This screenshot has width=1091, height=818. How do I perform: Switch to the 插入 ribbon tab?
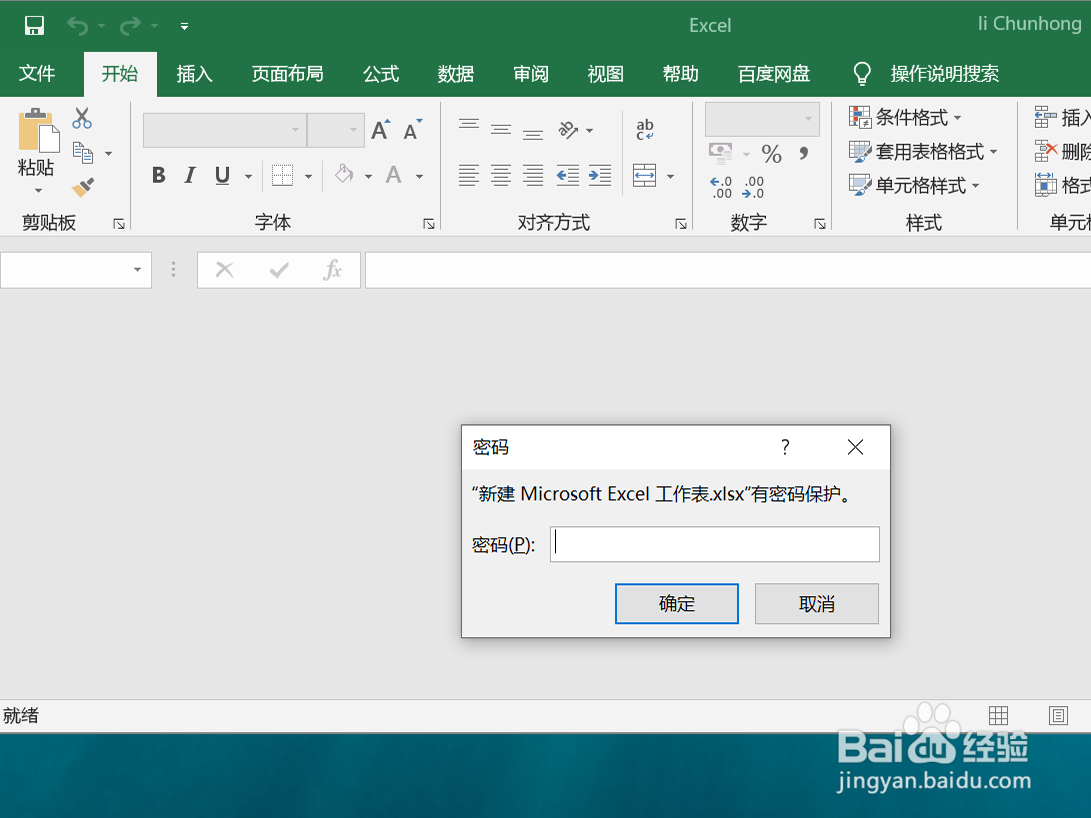[x=194, y=73]
